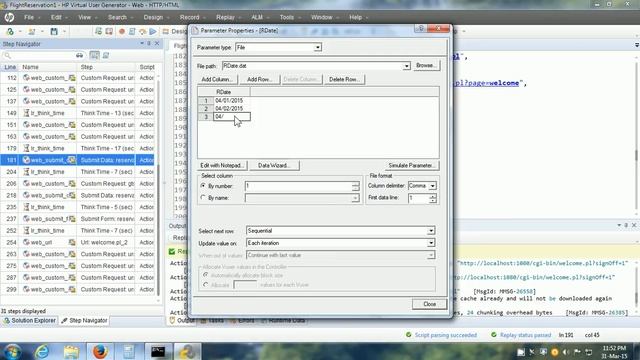Close the Step Navigator panel

[157, 43]
